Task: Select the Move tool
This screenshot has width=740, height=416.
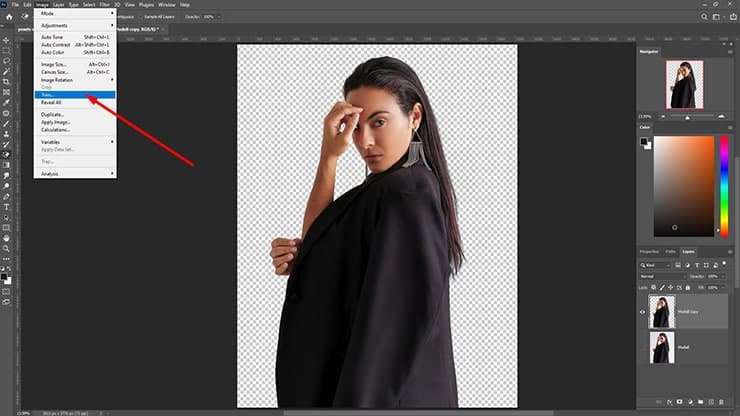Action: pyautogui.click(x=6, y=40)
